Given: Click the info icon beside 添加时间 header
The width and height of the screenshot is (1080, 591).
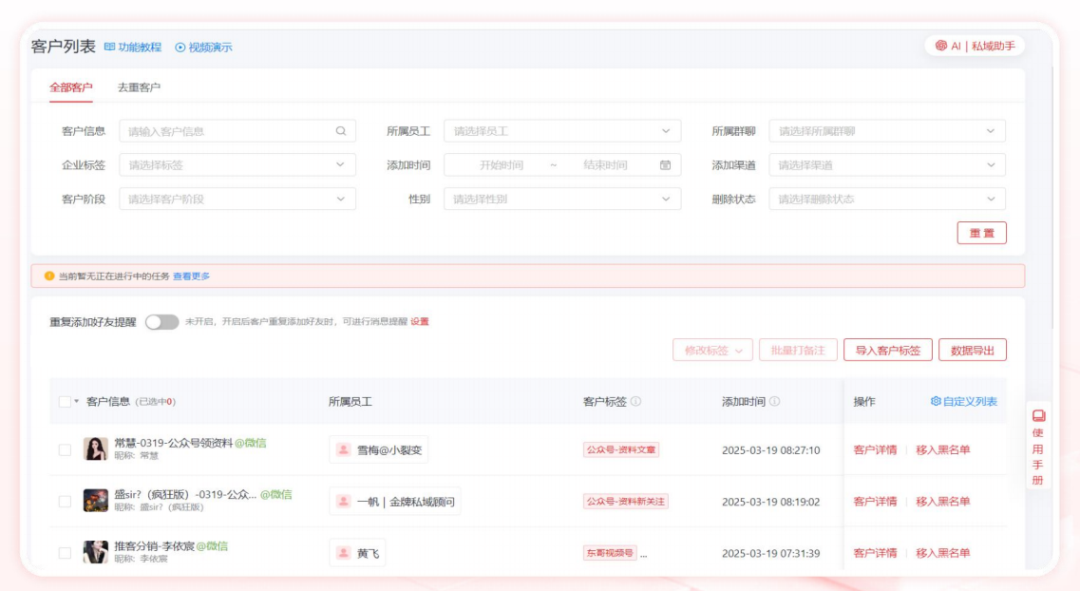Looking at the screenshot, I should click(775, 401).
